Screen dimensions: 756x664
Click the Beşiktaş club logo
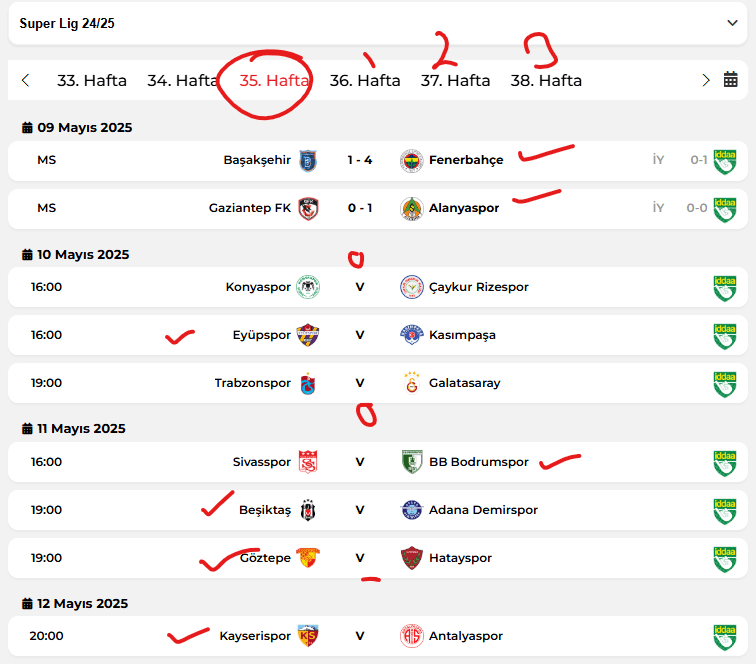pyautogui.click(x=308, y=510)
